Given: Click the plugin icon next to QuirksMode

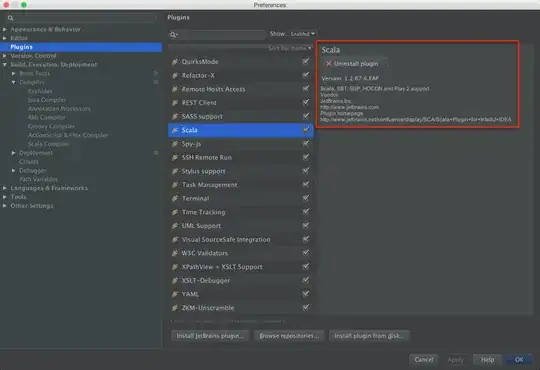Looking at the screenshot, I should [175, 62].
